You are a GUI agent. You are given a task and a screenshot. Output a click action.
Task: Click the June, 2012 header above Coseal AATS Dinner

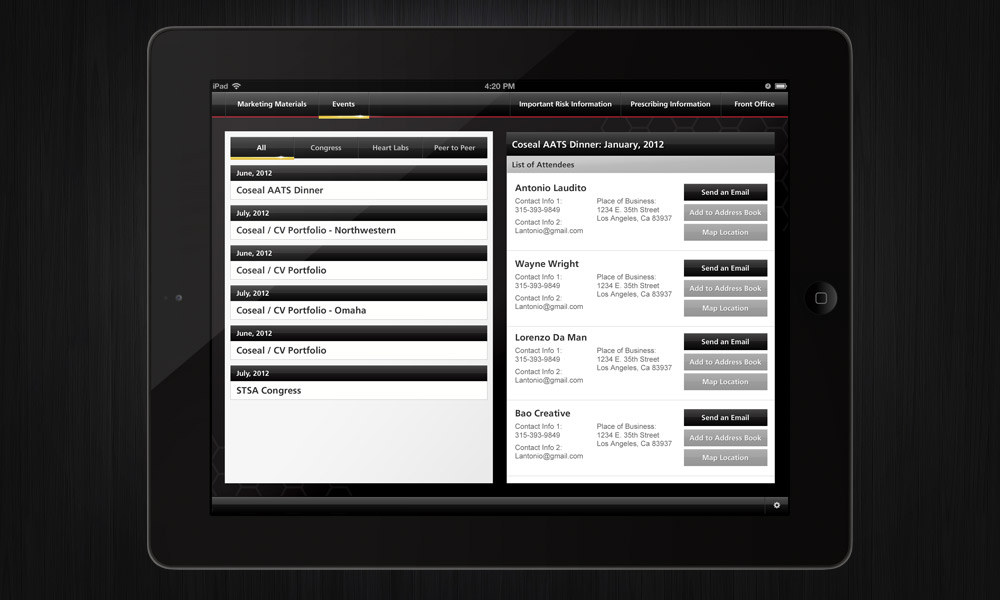click(x=358, y=173)
